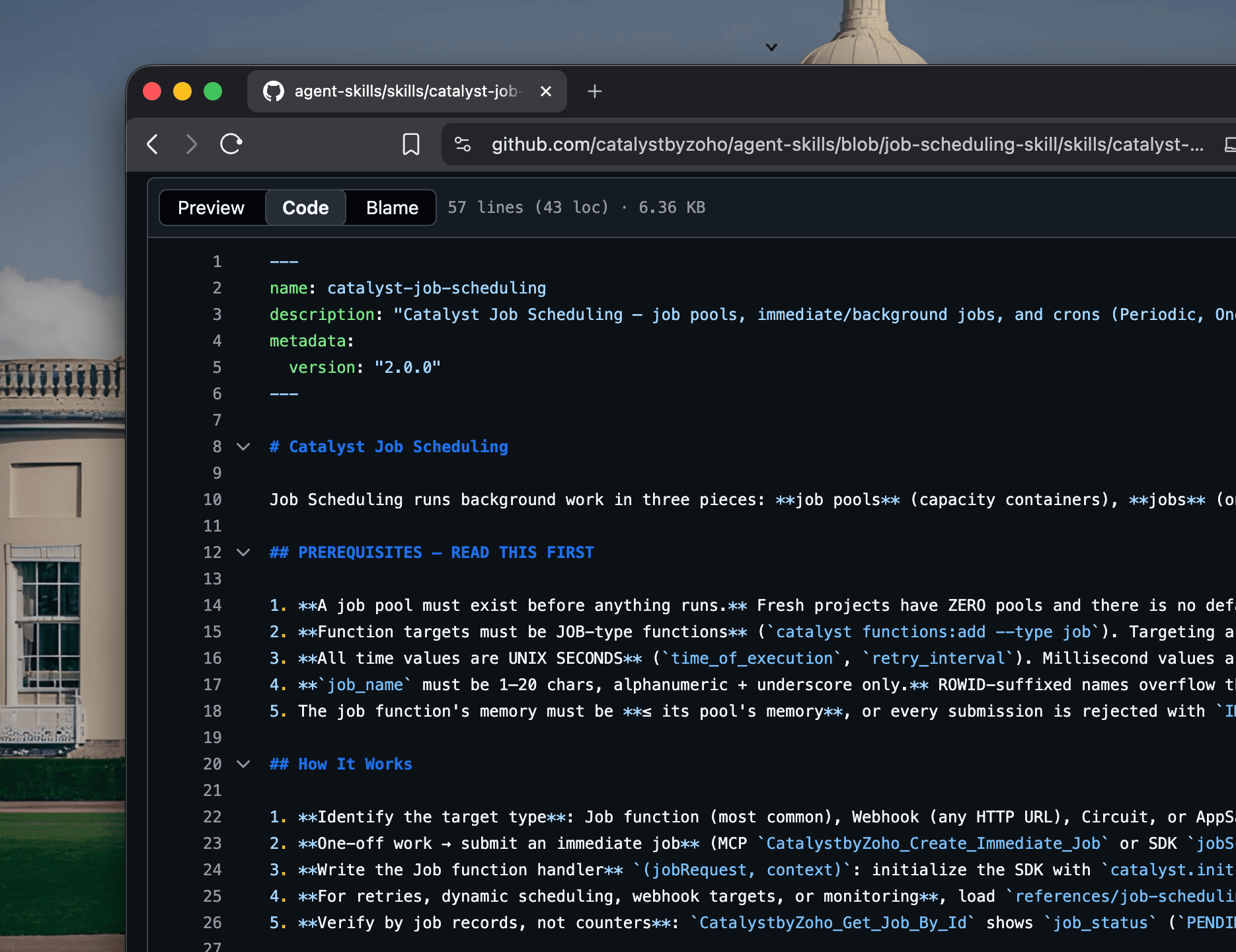Select line number 3
The width and height of the screenshot is (1236, 952).
coord(217,315)
